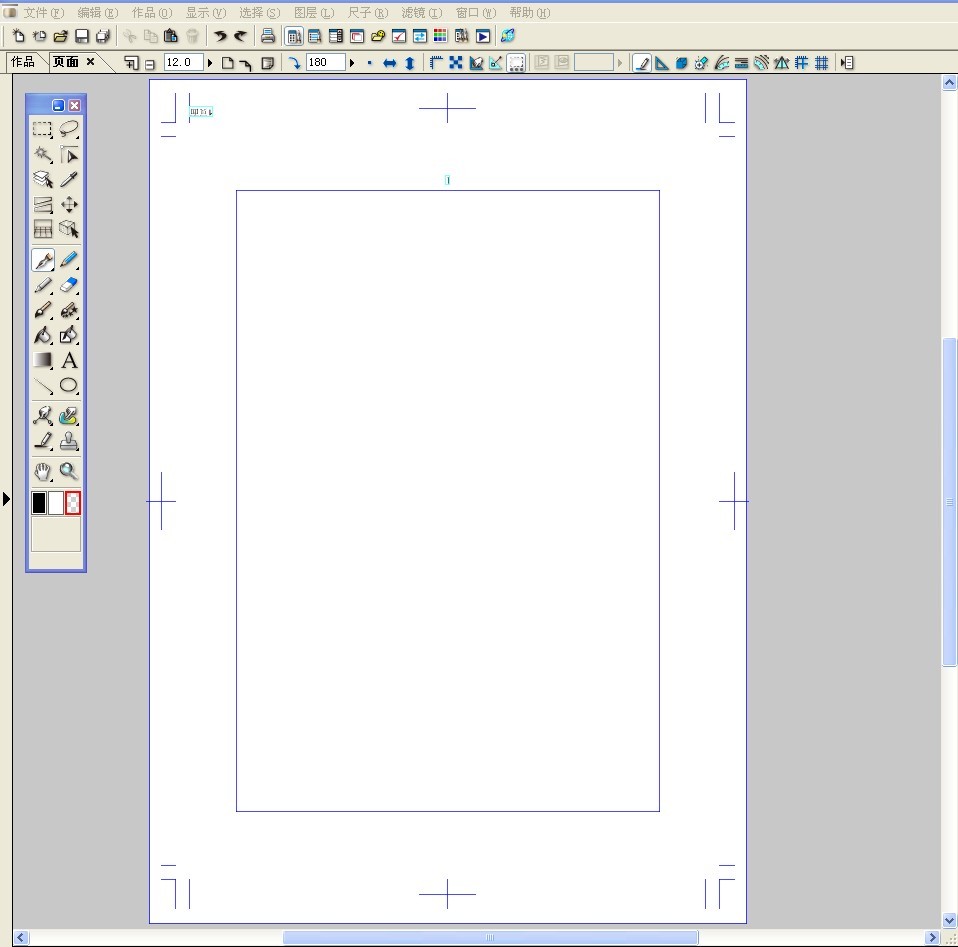958x947 pixels.
Task: Click the rotate view arrow button
Action: tap(294, 63)
